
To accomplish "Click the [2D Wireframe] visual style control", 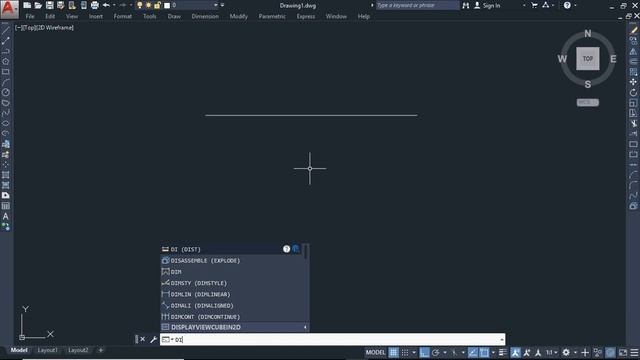I will pyautogui.click(x=56, y=28).
